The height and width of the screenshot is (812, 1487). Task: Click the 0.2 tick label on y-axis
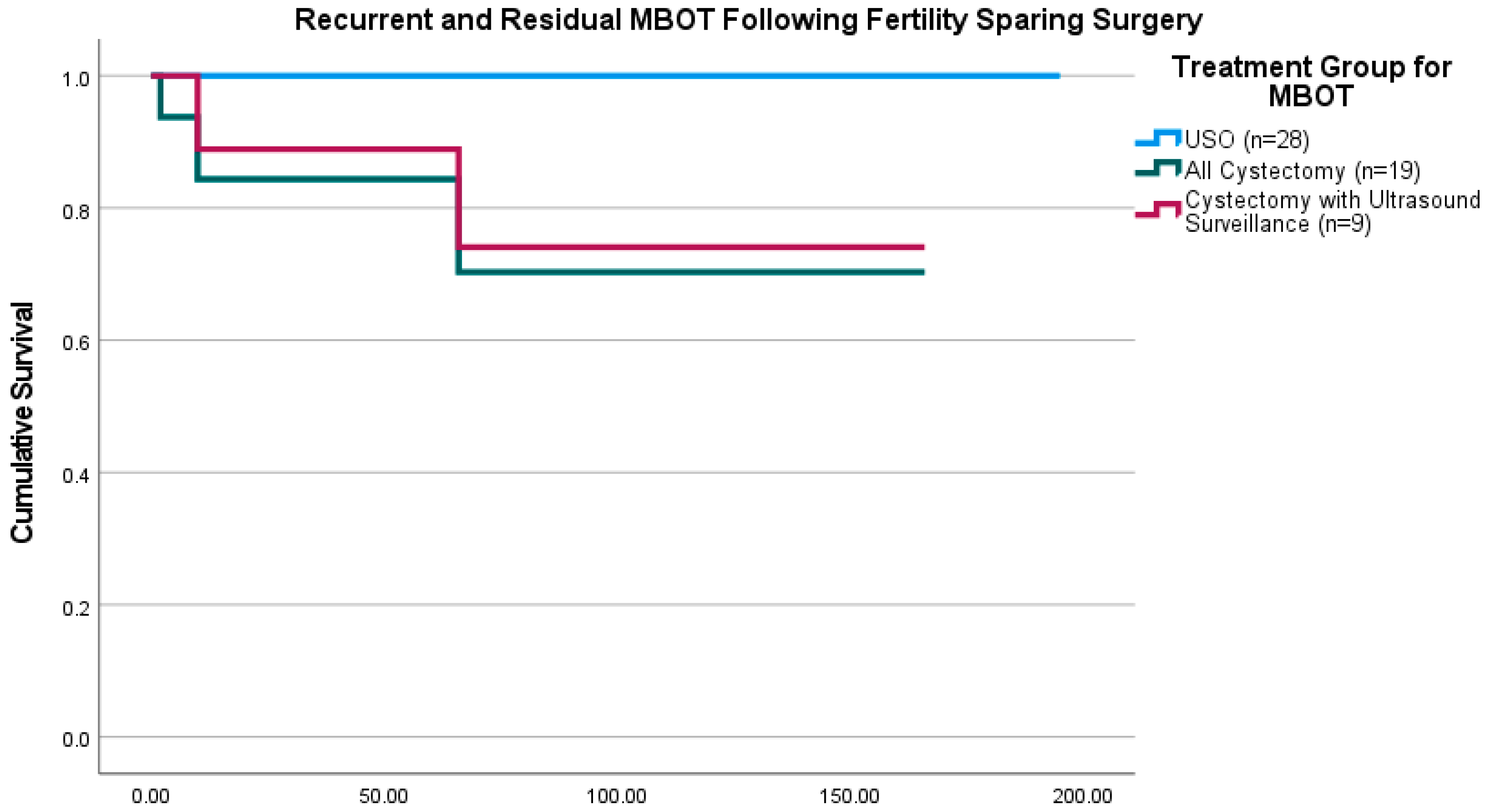(76, 608)
